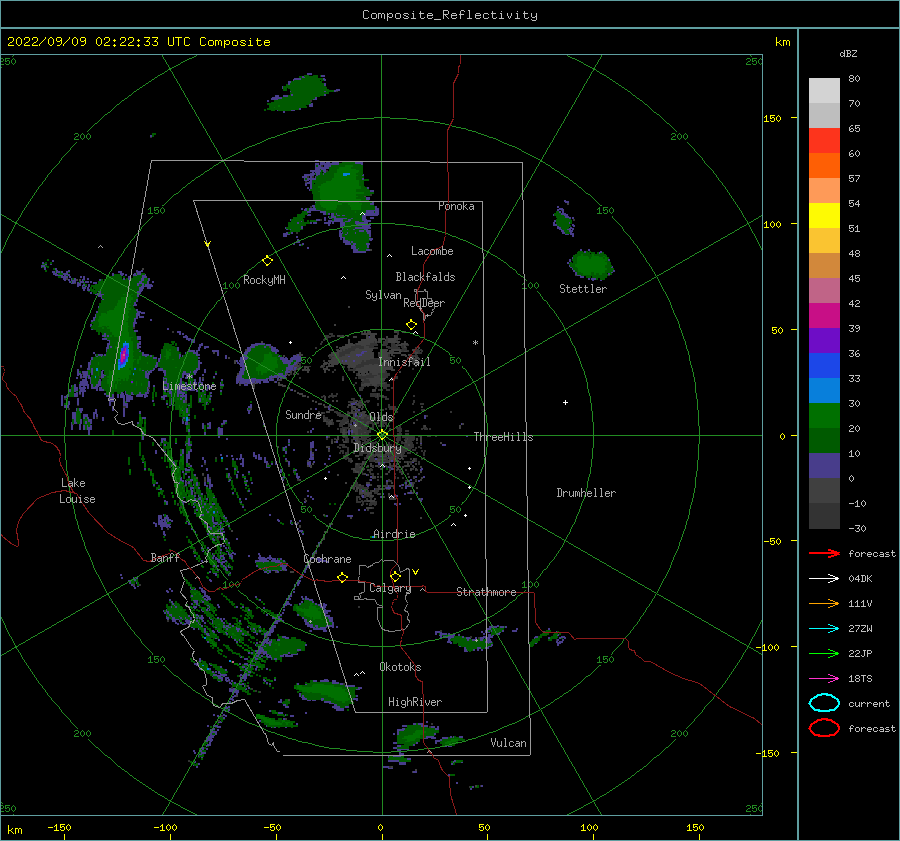Click the yellow diamond marker below RedDeer
Image resolution: width=900 pixels, height=841 pixels.
click(x=411, y=325)
